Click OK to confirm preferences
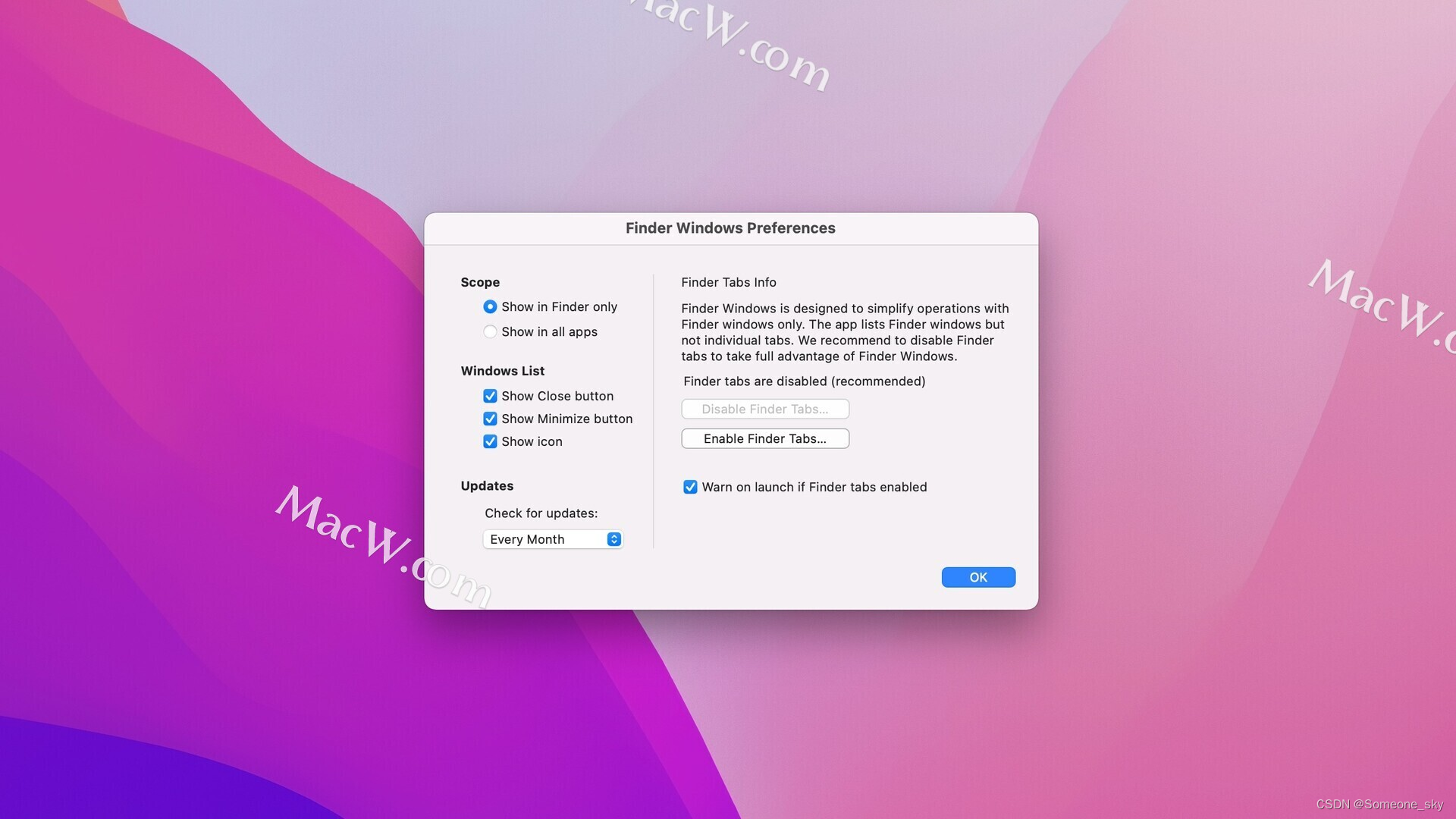This screenshot has height=819, width=1456. coord(978,577)
